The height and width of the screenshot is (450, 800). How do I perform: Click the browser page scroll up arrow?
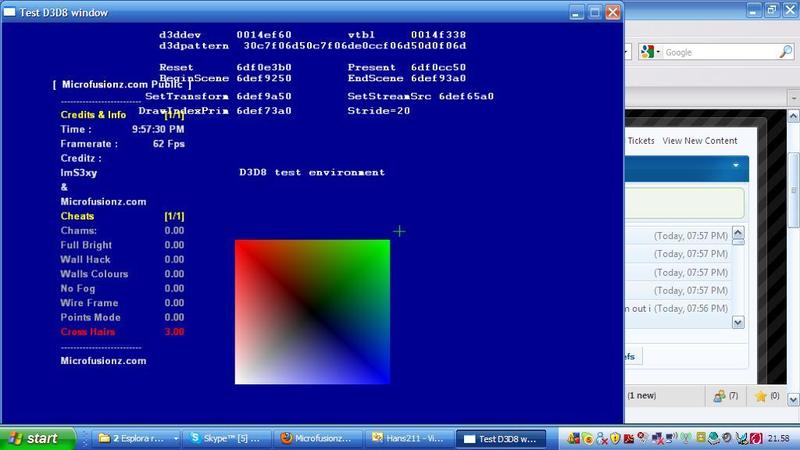pos(793,116)
